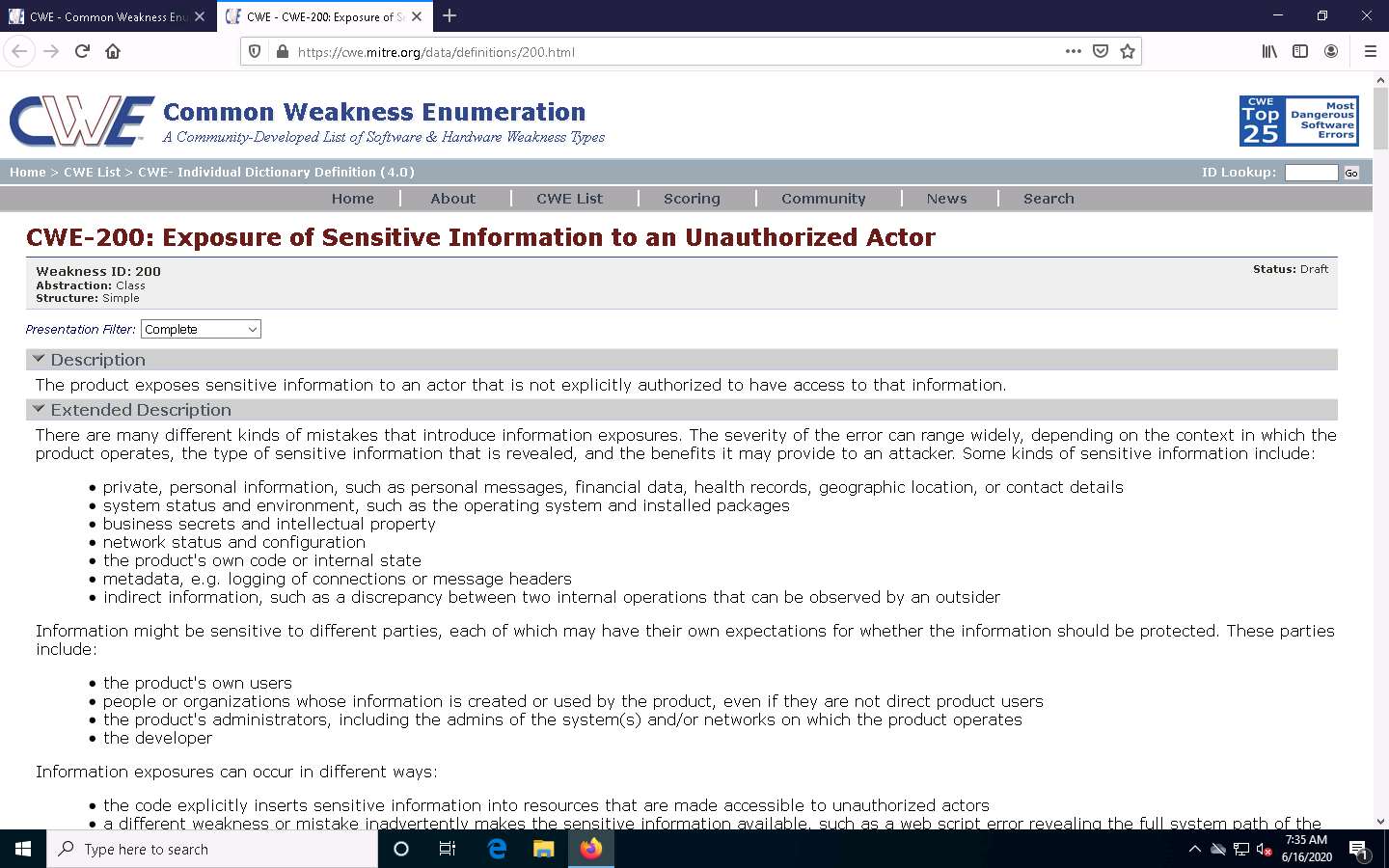The width and height of the screenshot is (1389, 868).
Task: Open CWE Top 25 badge
Action: pyautogui.click(x=1298, y=121)
